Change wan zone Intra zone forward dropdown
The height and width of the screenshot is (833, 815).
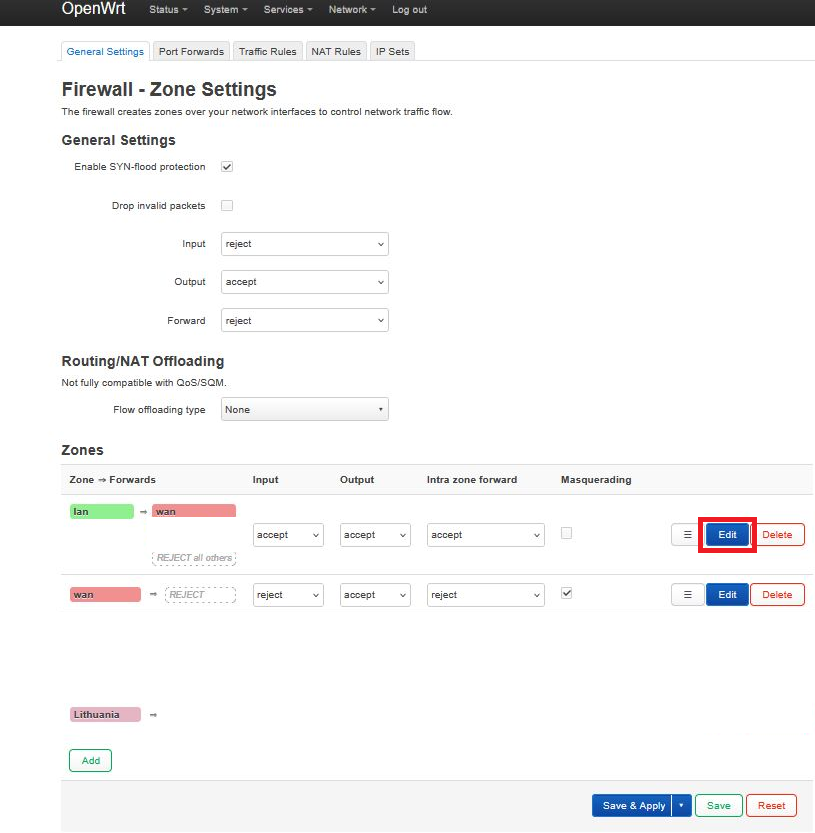(485, 595)
